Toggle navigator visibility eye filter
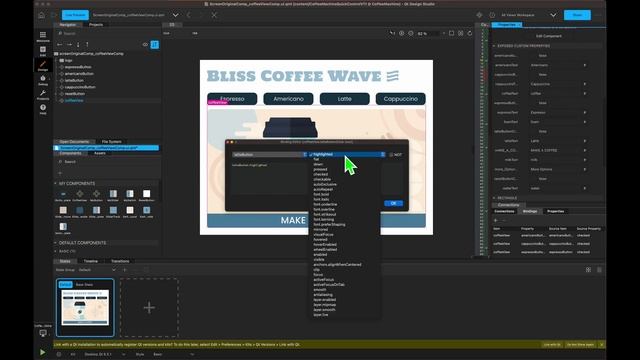This screenshot has width=640, height=360. tap(145, 44)
